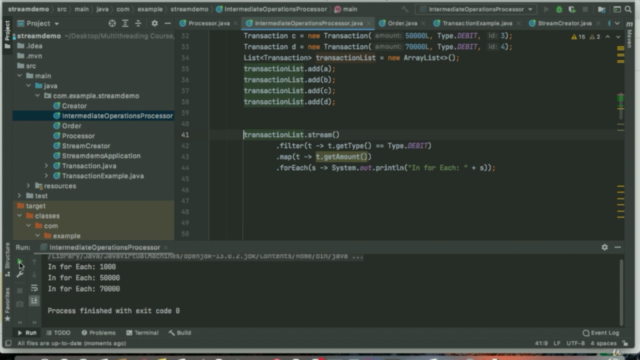Expand the resources folder
640x360 pixels.
(29, 186)
